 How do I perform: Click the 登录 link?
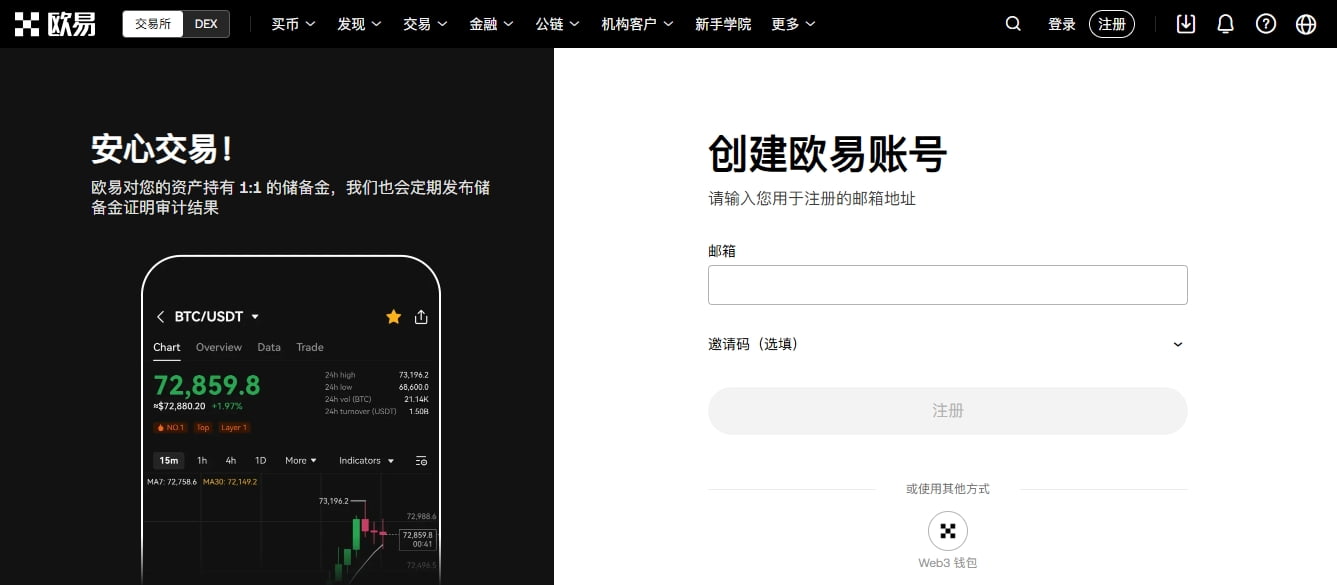coord(1061,23)
